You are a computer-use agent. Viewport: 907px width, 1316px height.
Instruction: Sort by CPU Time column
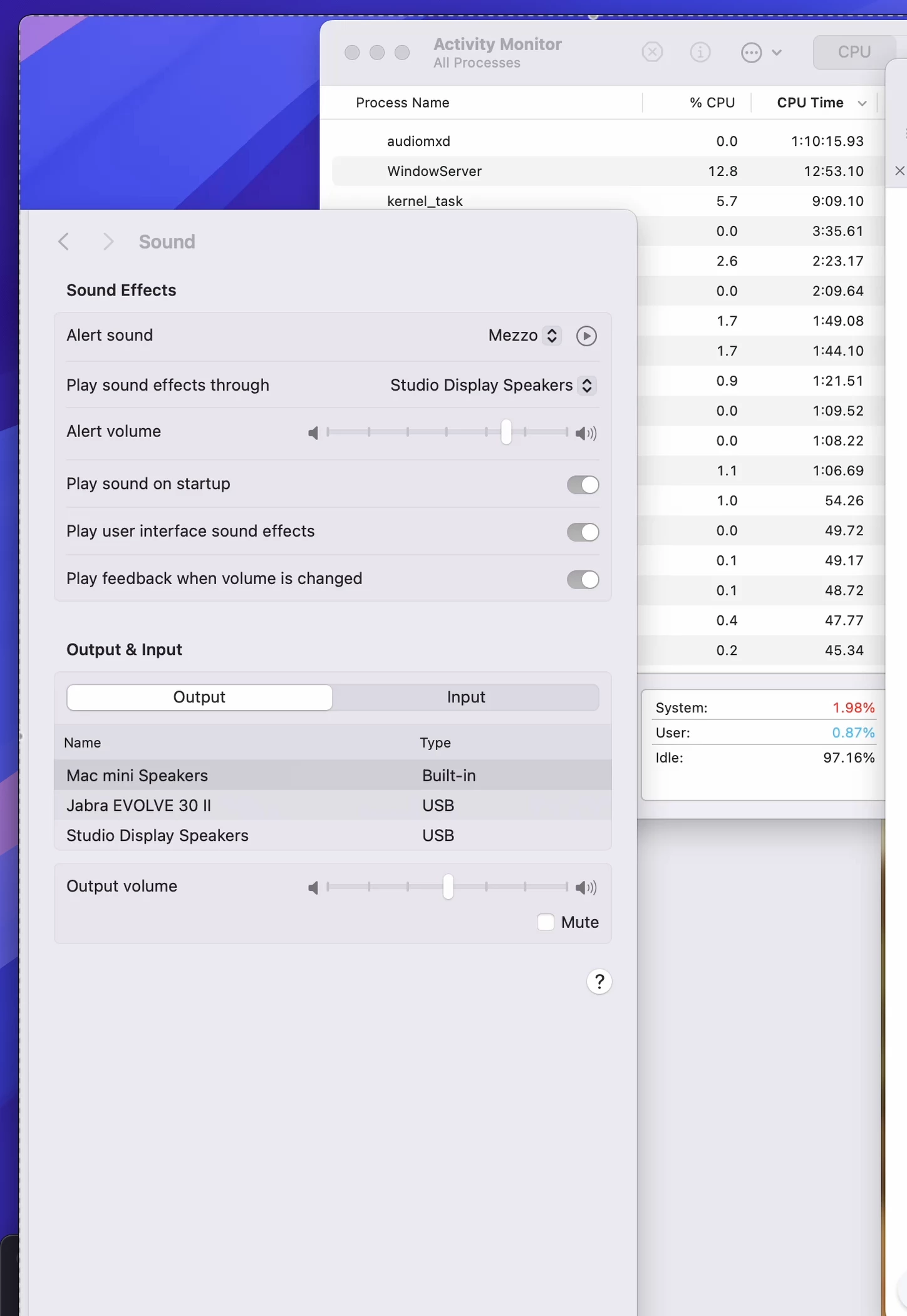(x=810, y=103)
